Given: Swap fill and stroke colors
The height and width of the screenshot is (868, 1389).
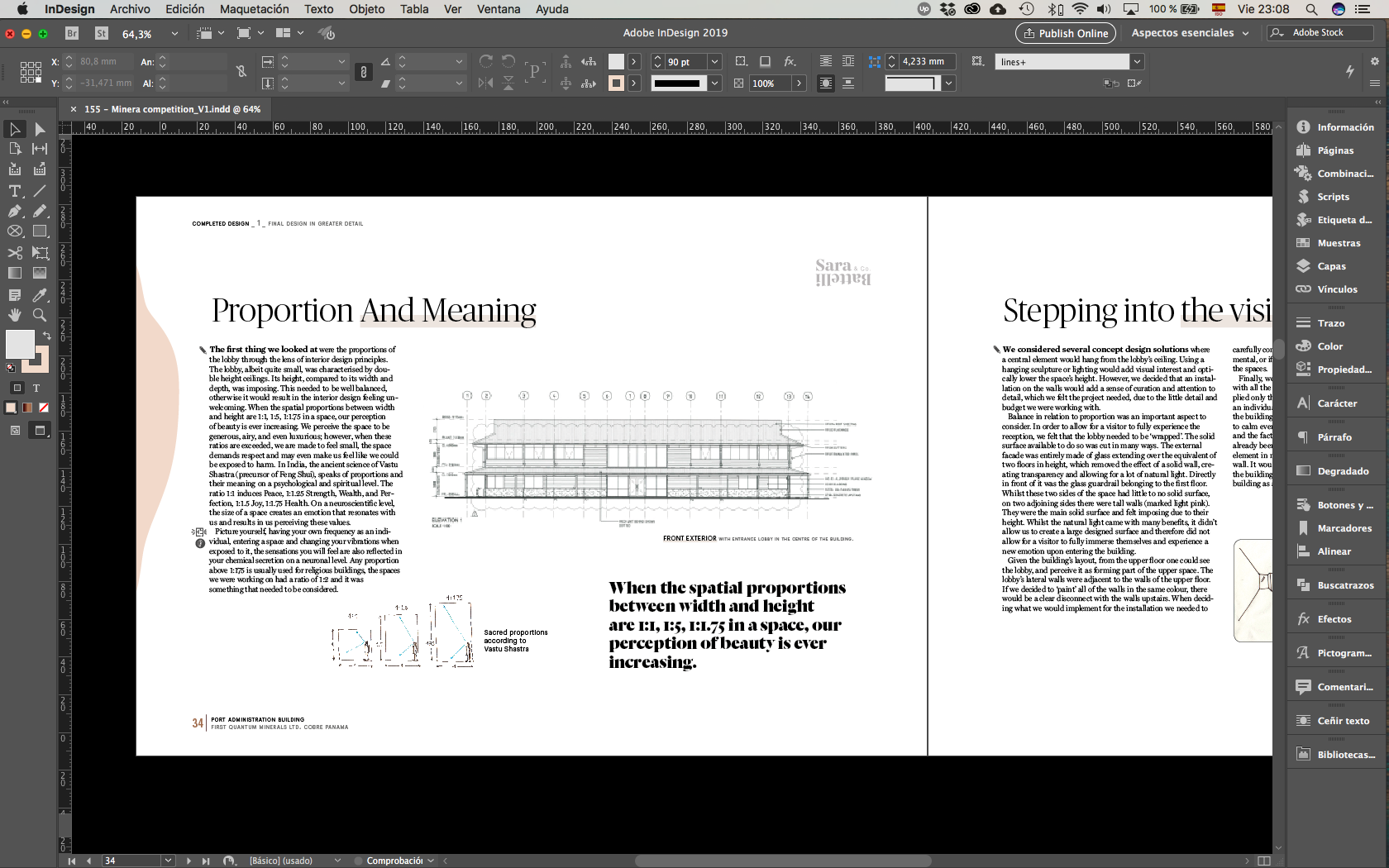Looking at the screenshot, I should [x=47, y=335].
